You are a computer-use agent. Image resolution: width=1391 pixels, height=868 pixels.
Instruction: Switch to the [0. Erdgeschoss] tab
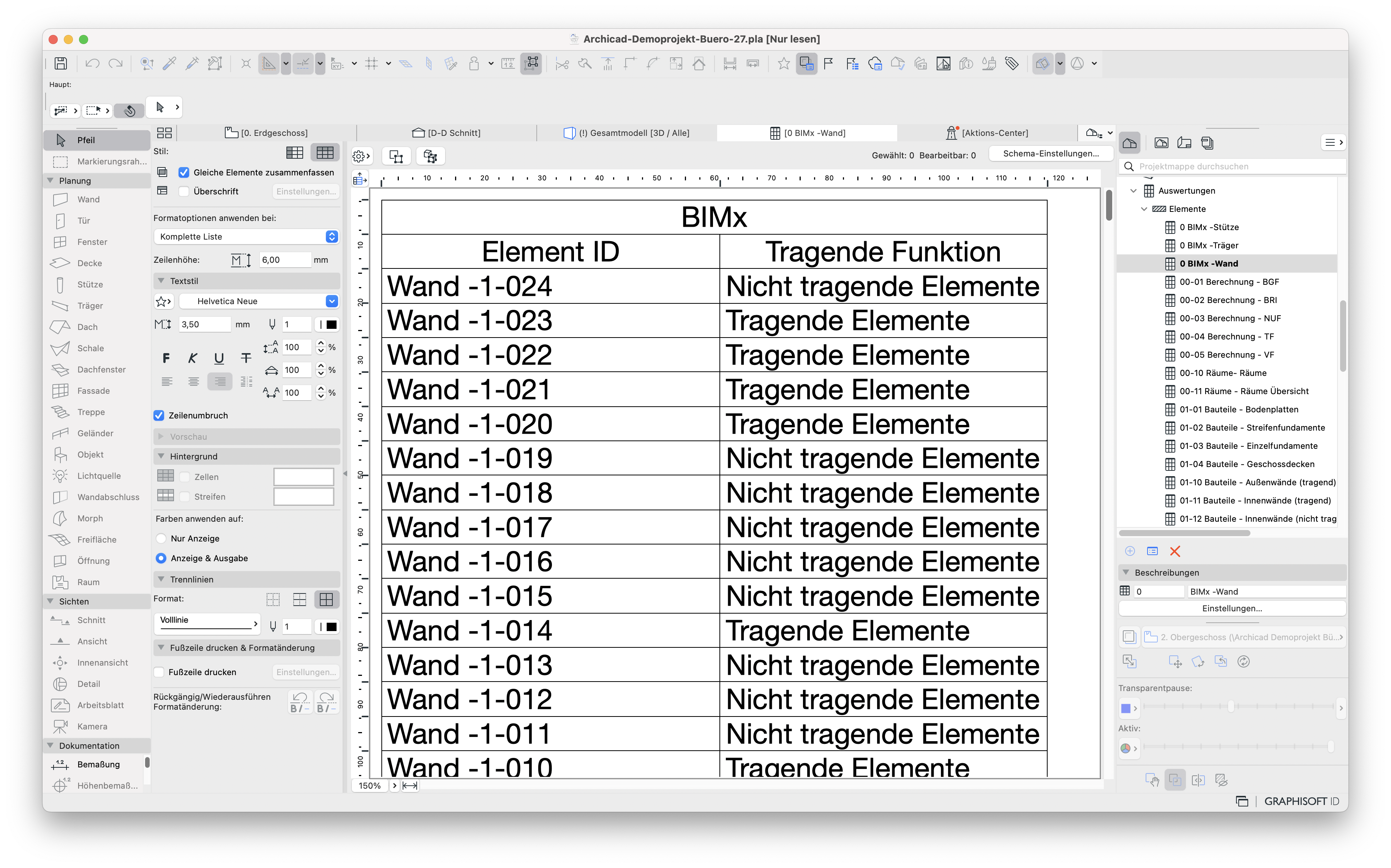[267, 133]
